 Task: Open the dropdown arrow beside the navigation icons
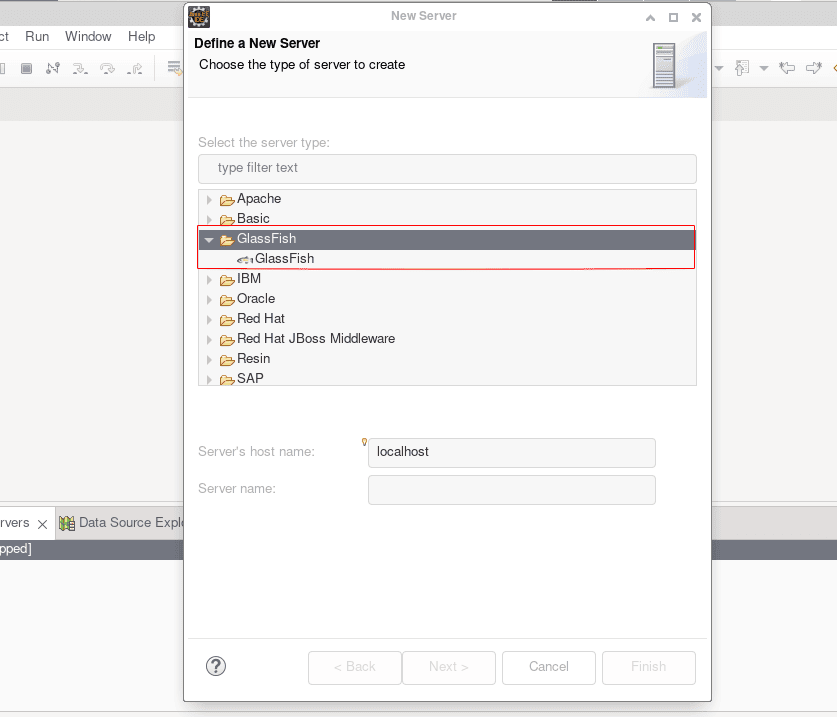point(764,68)
